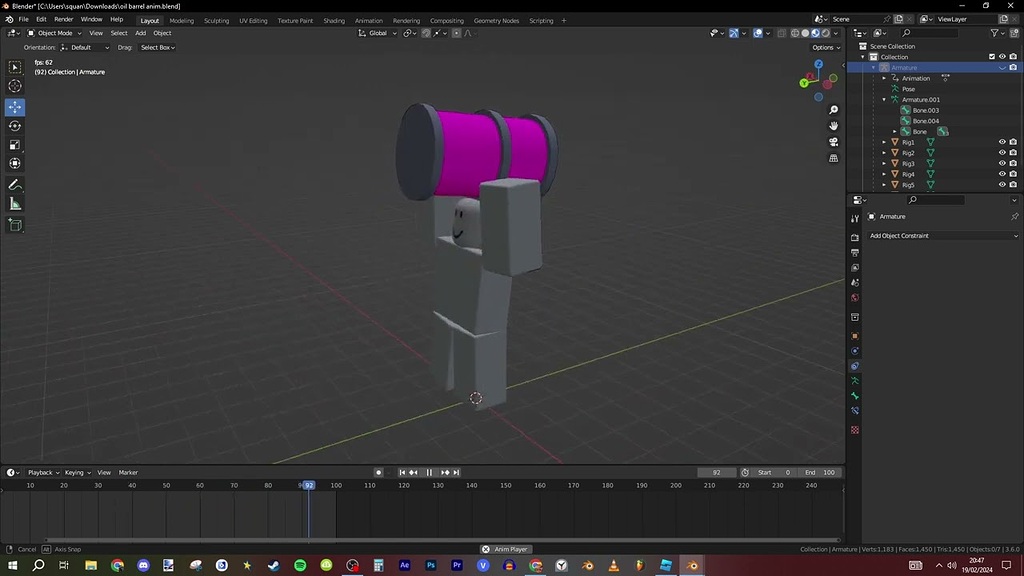Select the Scale tool
Image resolution: width=1024 pixels, height=576 pixels.
(15, 144)
